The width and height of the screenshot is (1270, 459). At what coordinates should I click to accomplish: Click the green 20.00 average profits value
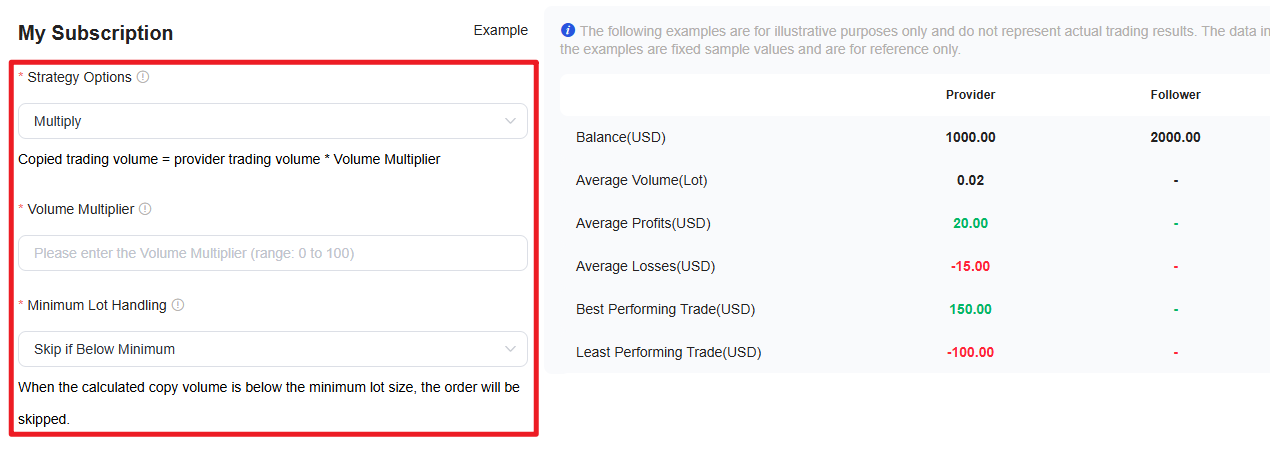[x=970, y=223]
